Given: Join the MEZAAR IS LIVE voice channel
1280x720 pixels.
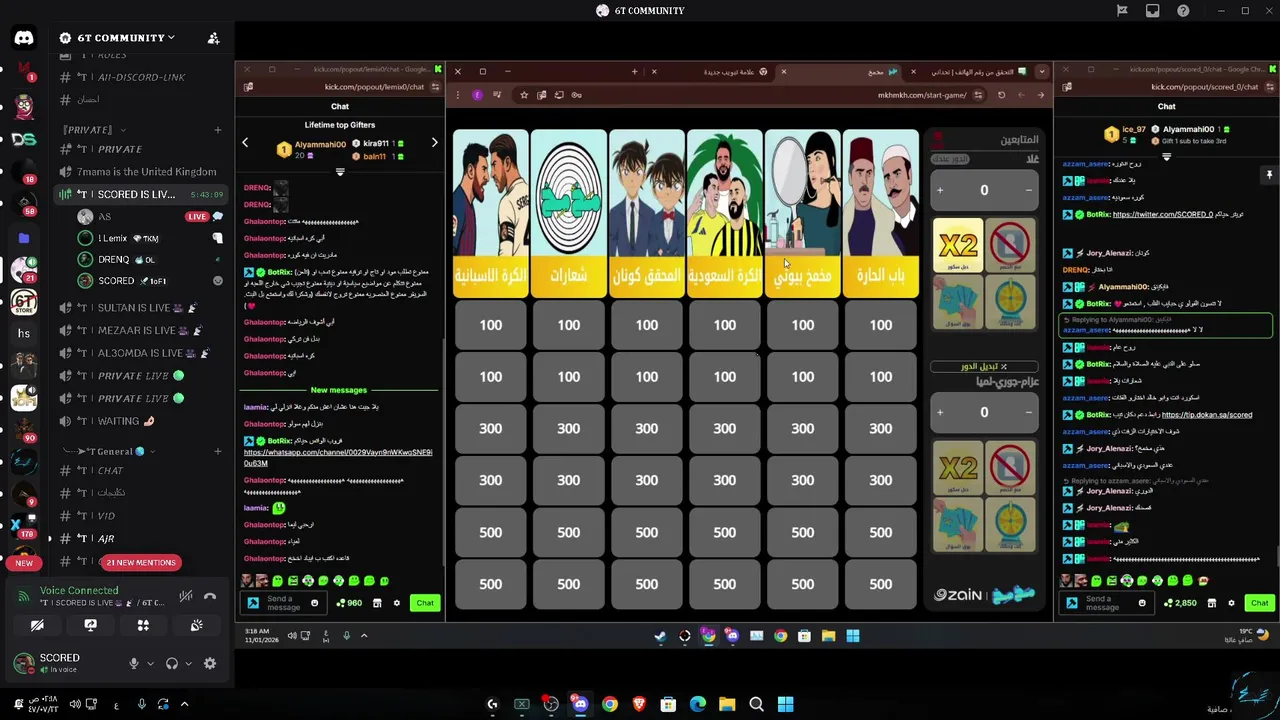Looking at the screenshot, I should point(141,330).
